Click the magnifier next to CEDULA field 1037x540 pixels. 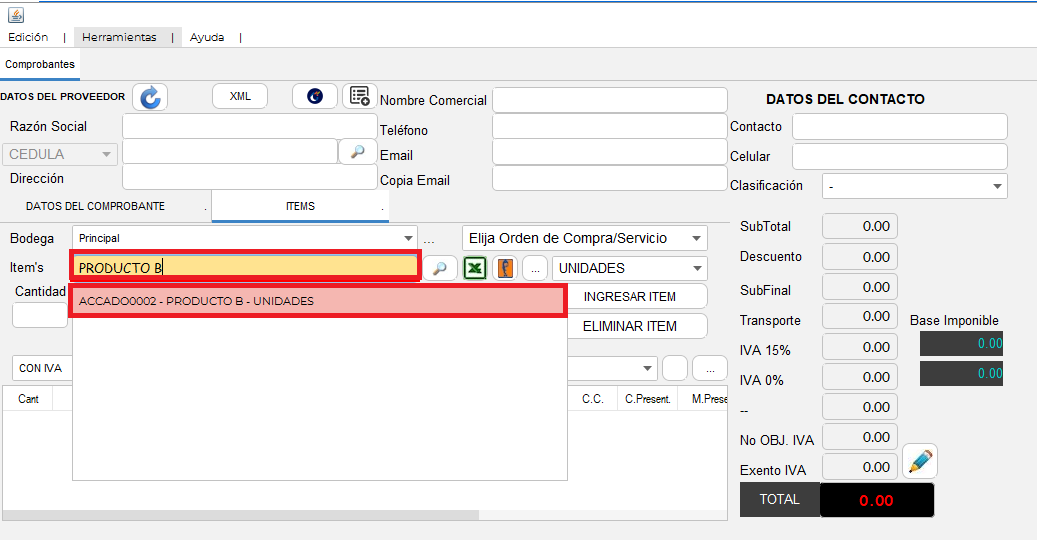(357, 151)
